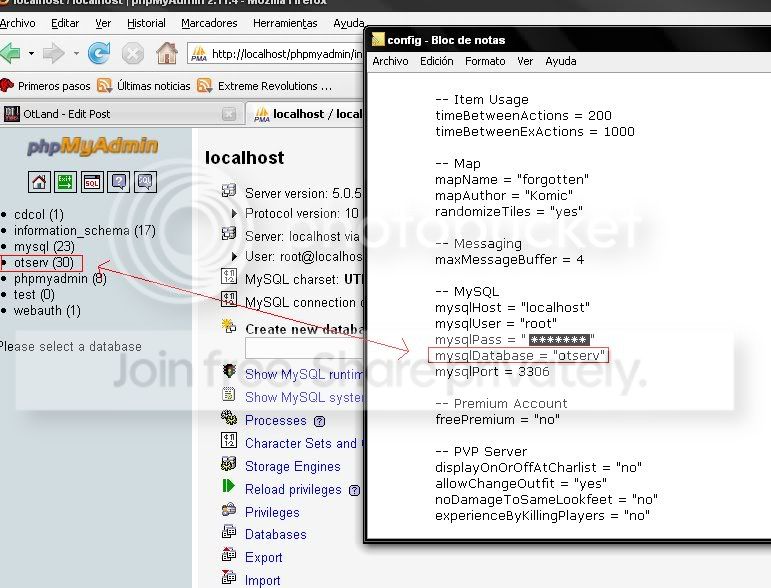Open Firefox Archivo menu
The image size is (771, 588).
coord(17,23)
